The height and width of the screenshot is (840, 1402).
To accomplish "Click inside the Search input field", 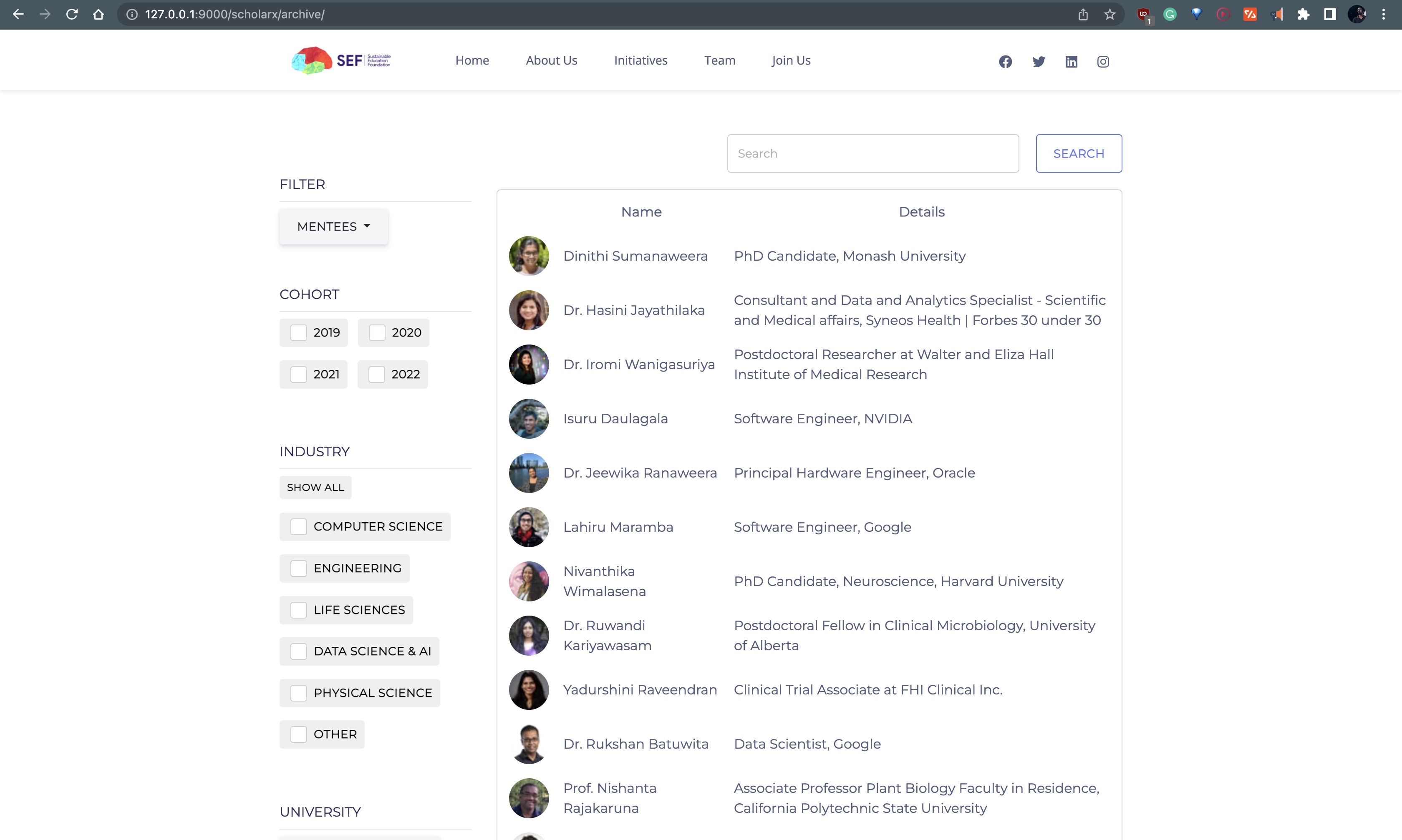I will [872, 153].
